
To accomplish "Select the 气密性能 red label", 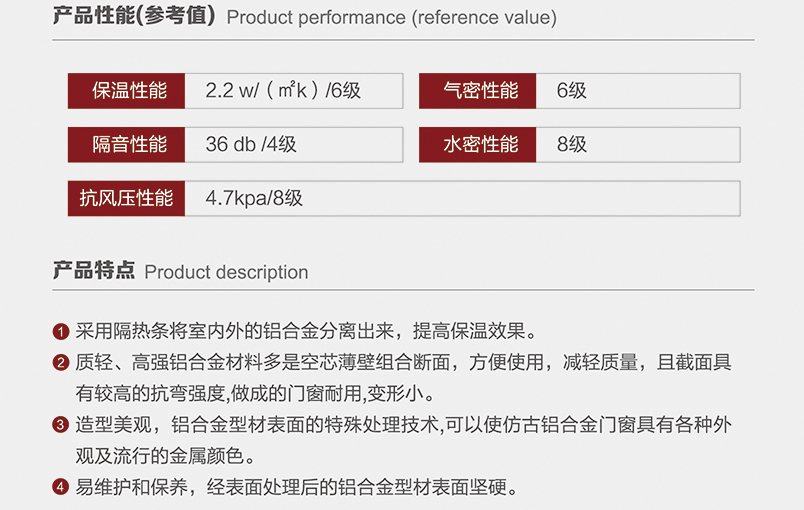I will tap(477, 91).
